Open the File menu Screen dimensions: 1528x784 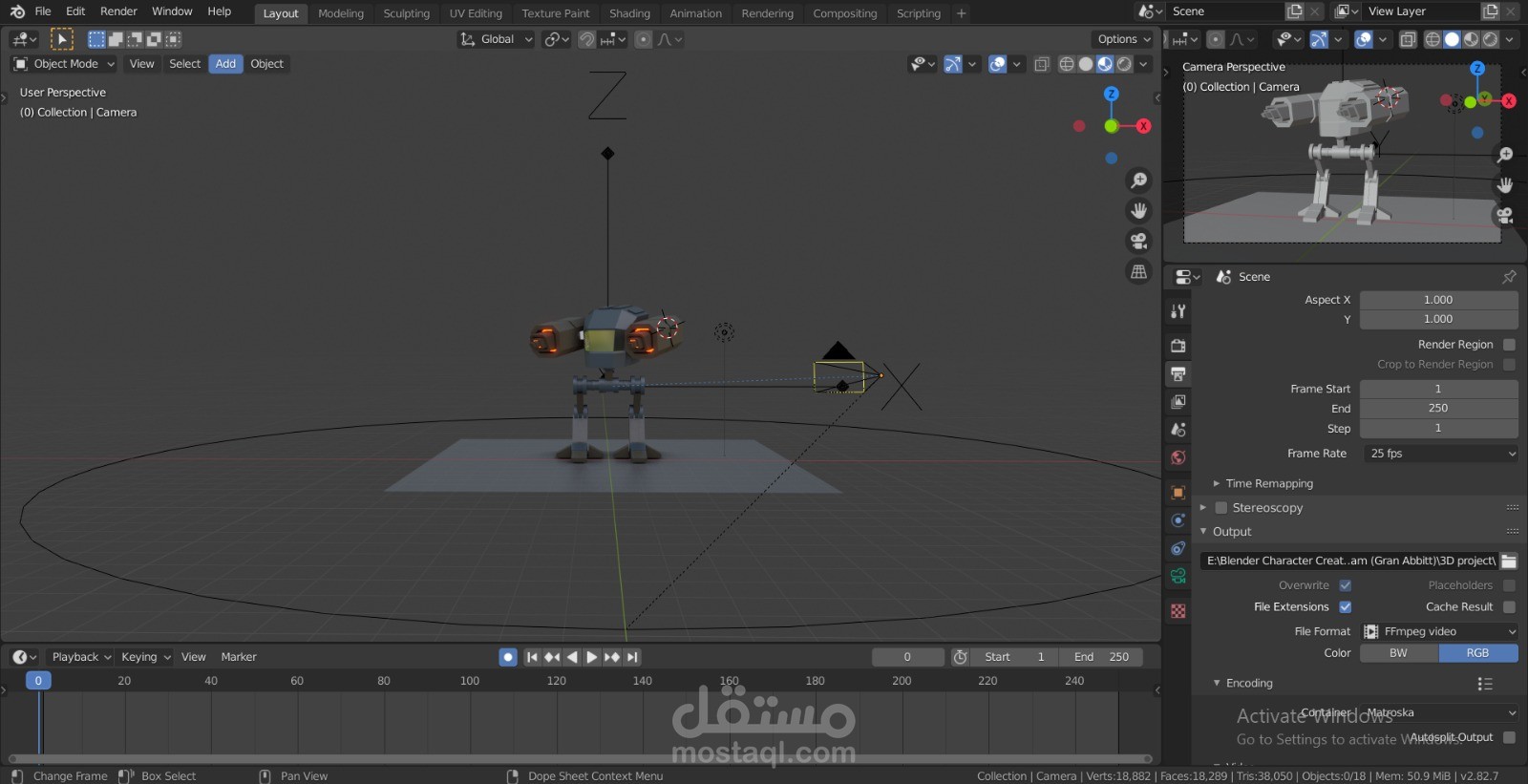pyautogui.click(x=43, y=11)
